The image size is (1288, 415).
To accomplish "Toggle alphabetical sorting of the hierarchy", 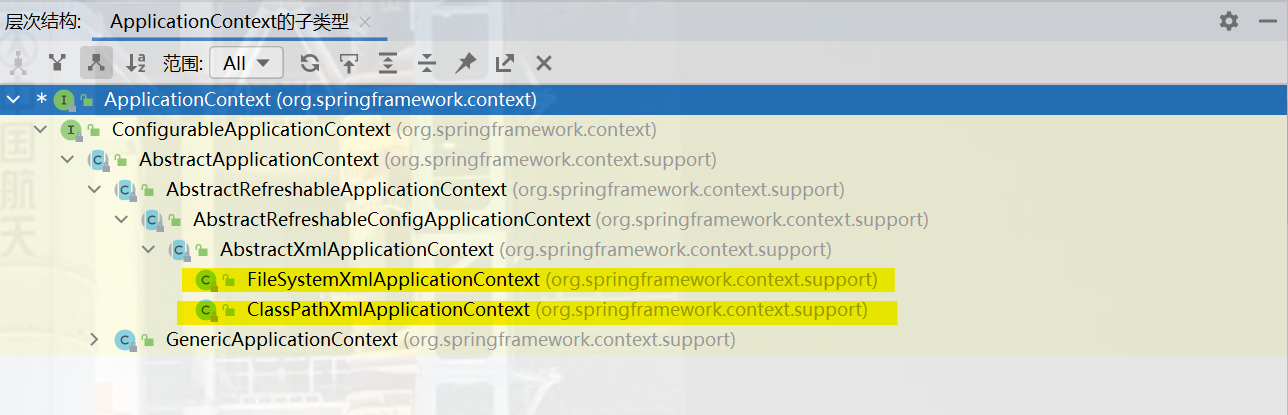I will 136,63.
